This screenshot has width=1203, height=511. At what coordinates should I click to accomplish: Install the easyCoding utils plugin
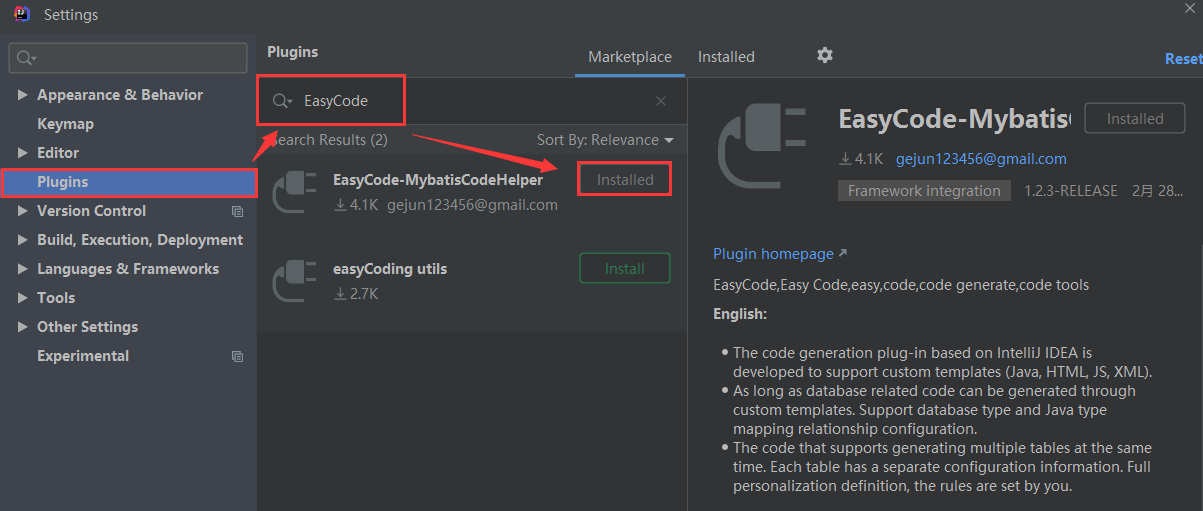point(625,268)
